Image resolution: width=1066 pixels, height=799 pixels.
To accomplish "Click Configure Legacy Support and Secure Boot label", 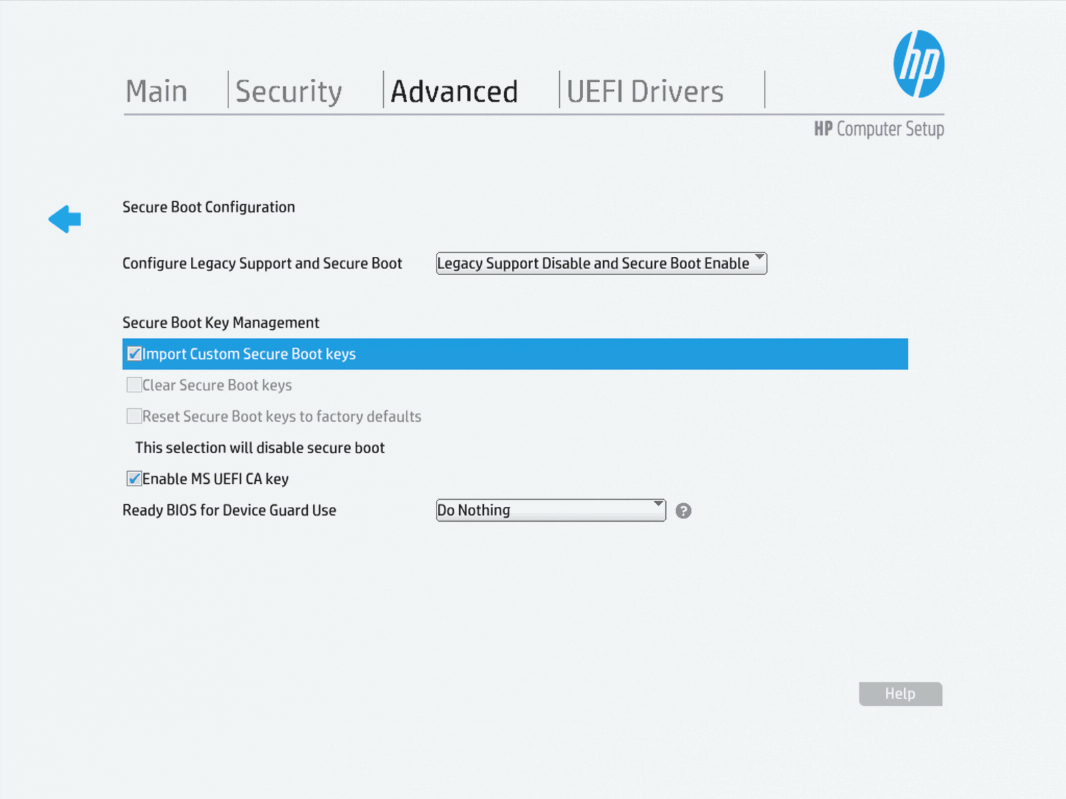I will tap(262, 263).
